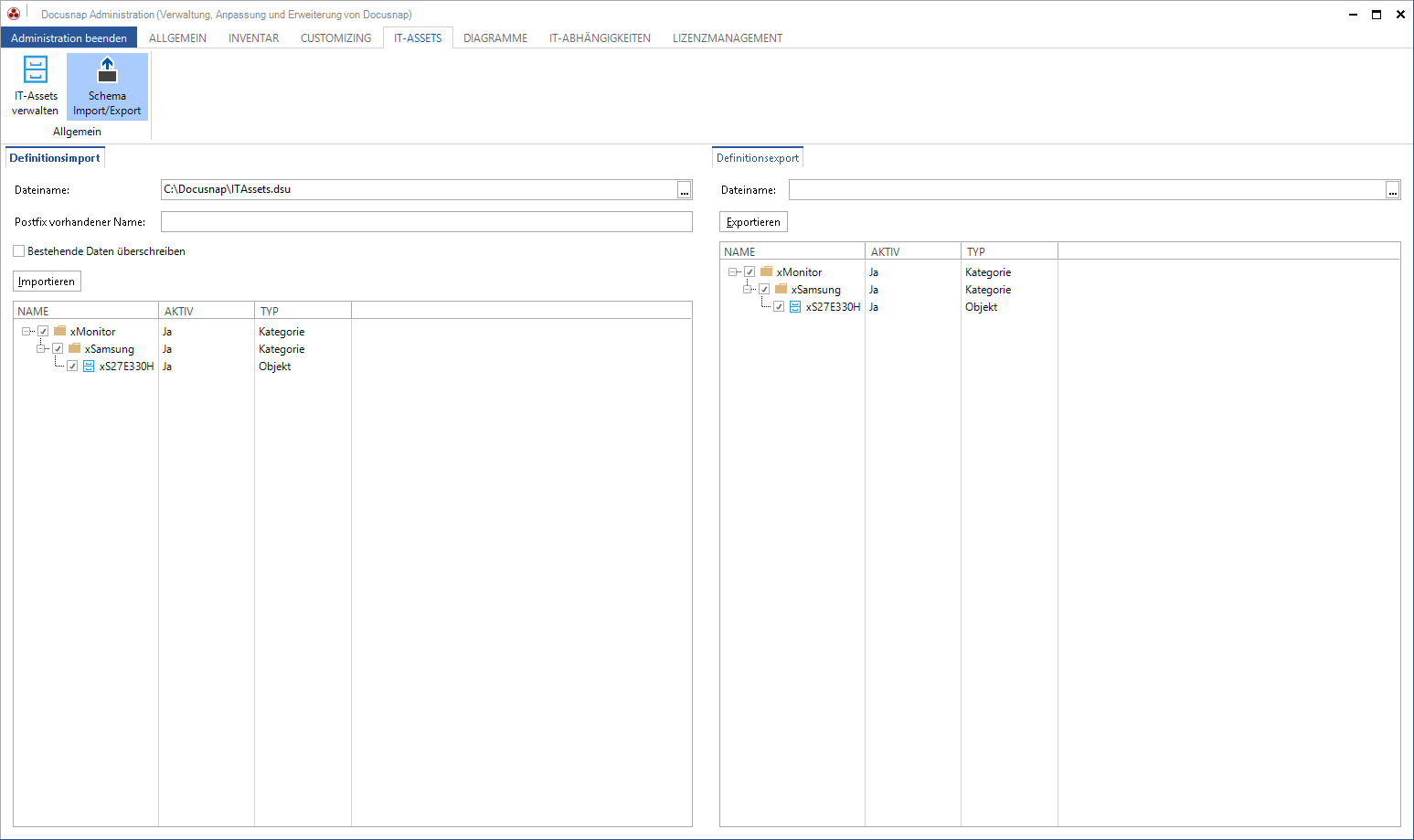Screen dimensions: 1414x840
Task: Switch to Definitionsexport tab
Action: (x=758, y=158)
